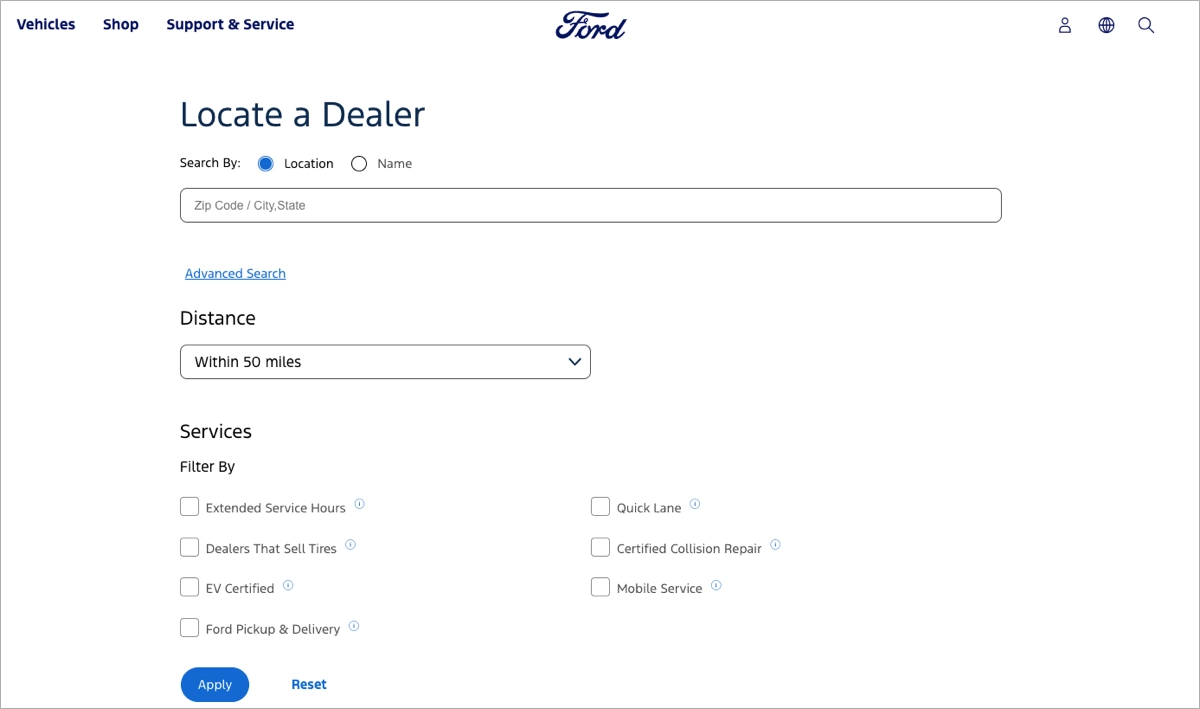Screen dimensions: 1200x709
Task: Click info icon next to Quick Lane
Action: pyautogui.click(x=695, y=504)
